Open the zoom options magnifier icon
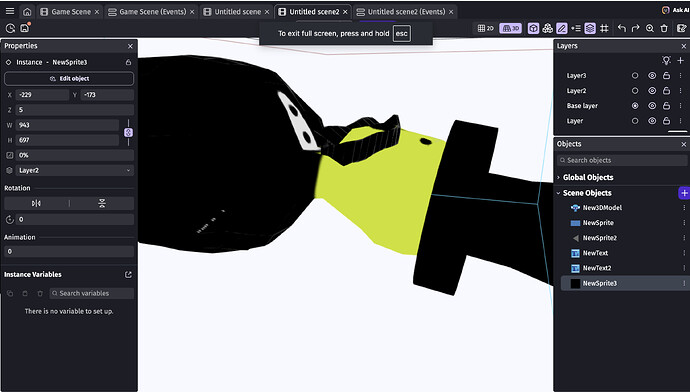 coord(650,28)
